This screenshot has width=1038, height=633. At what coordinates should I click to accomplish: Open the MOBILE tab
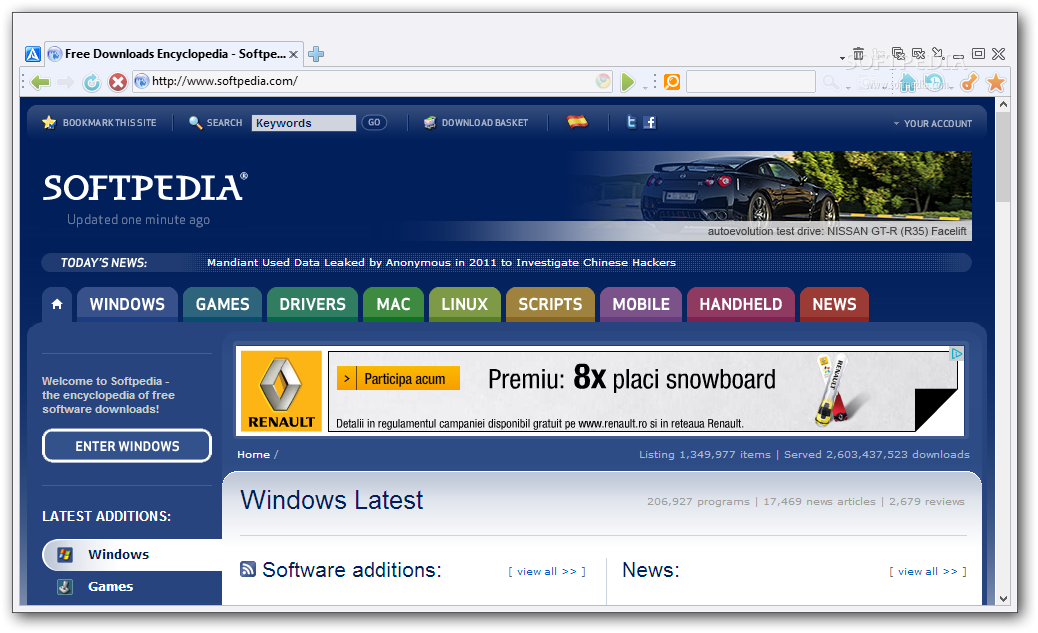point(641,305)
